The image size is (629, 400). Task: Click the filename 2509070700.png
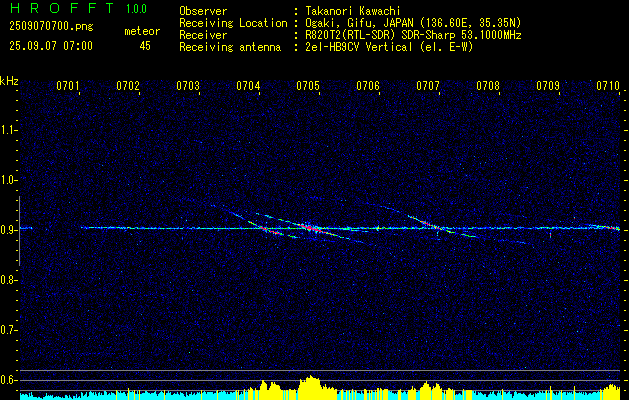pos(51,26)
